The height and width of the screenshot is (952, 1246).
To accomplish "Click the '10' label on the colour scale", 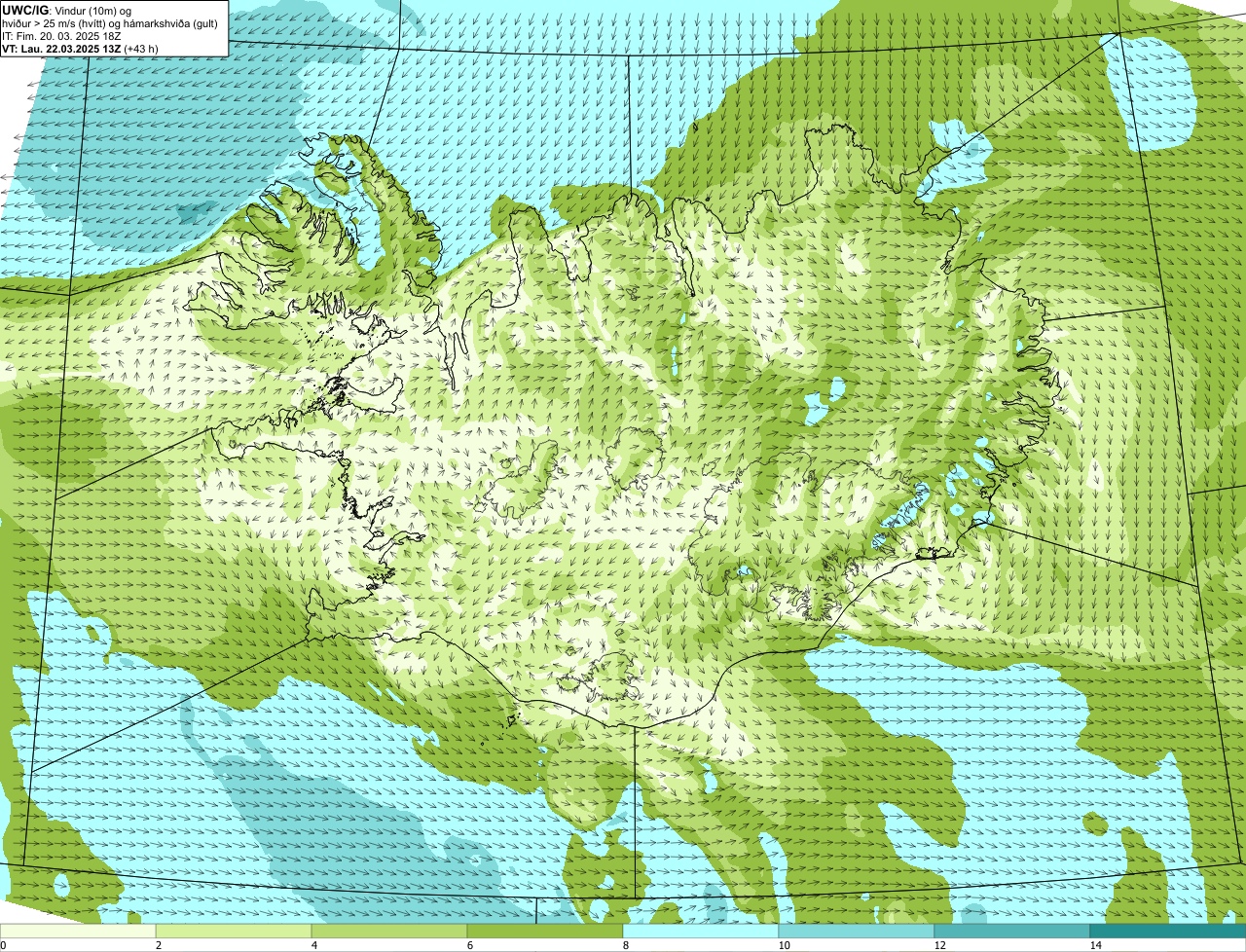I will click(x=783, y=945).
